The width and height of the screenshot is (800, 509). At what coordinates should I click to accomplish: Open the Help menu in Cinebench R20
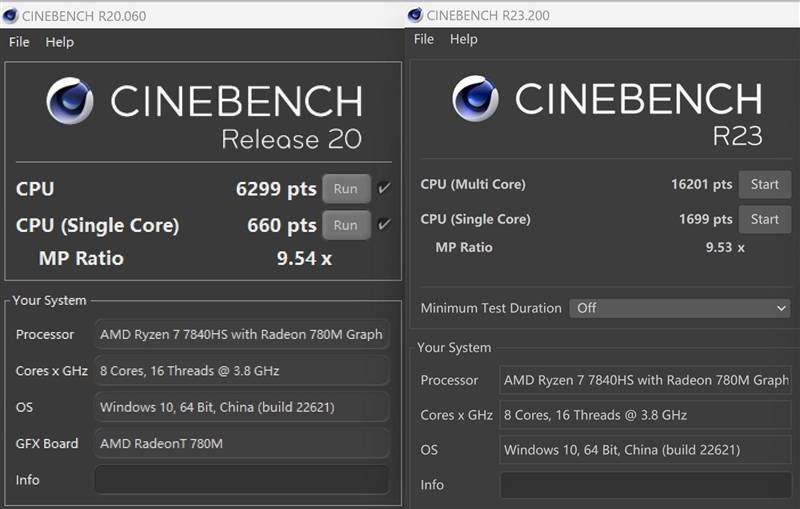(60, 42)
